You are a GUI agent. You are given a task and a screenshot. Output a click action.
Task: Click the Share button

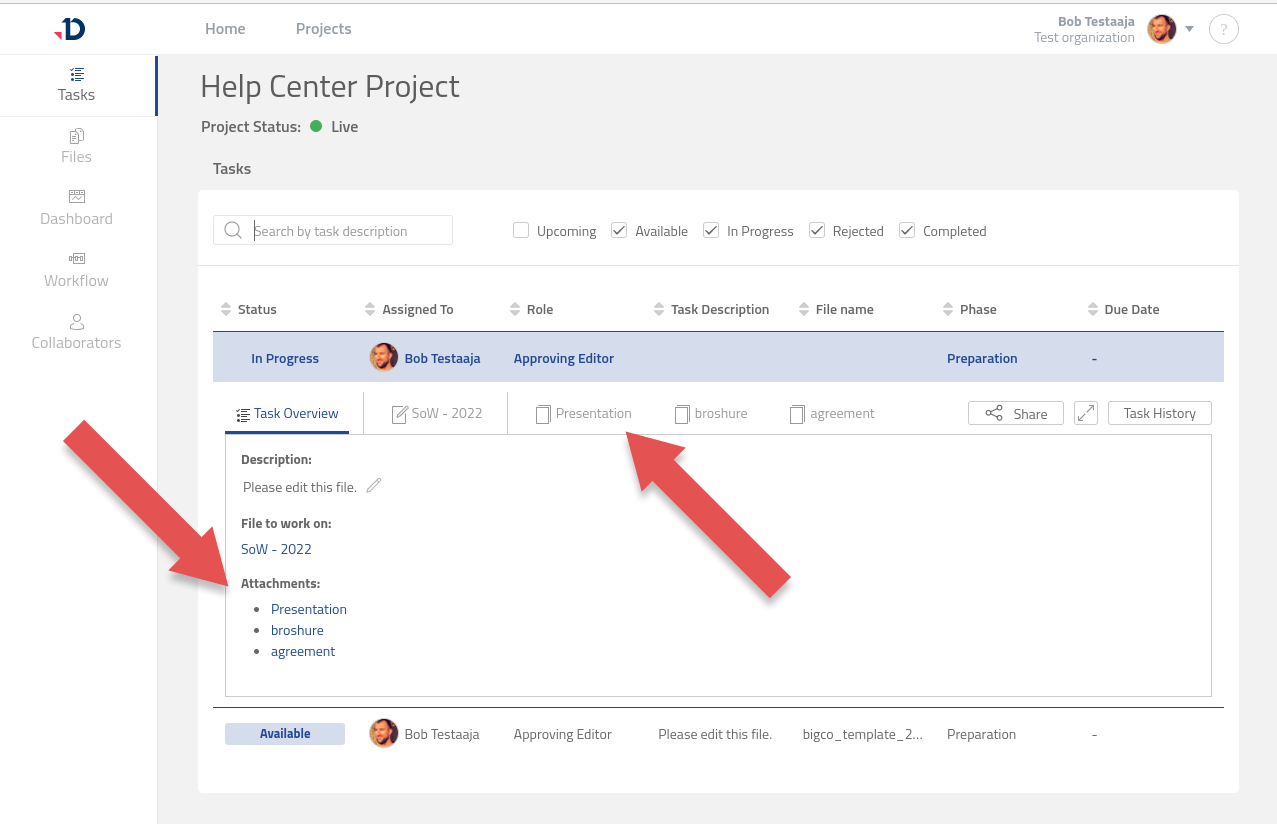(x=1015, y=413)
